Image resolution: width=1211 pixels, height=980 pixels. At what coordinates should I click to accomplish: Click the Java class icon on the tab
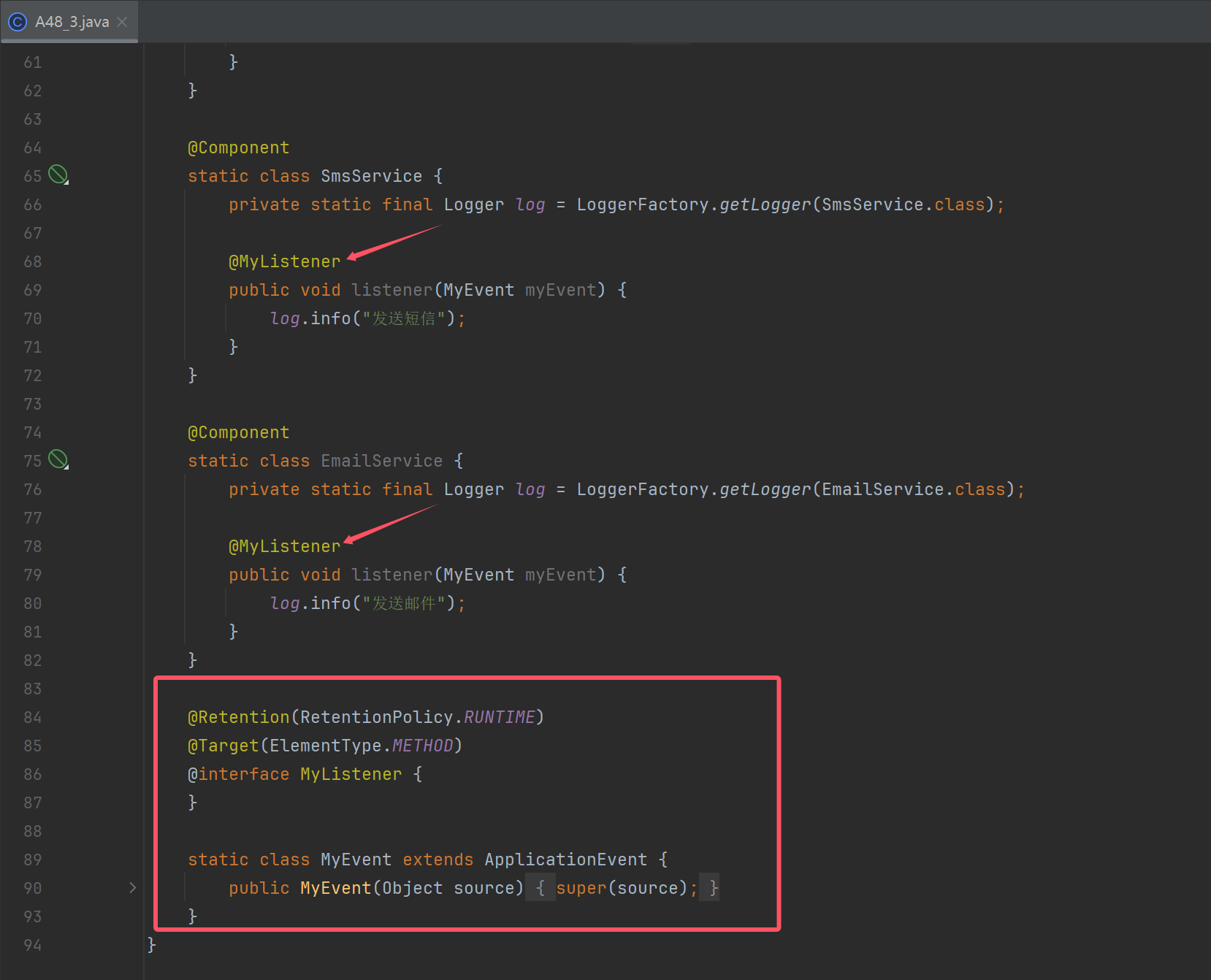(x=18, y=22)
